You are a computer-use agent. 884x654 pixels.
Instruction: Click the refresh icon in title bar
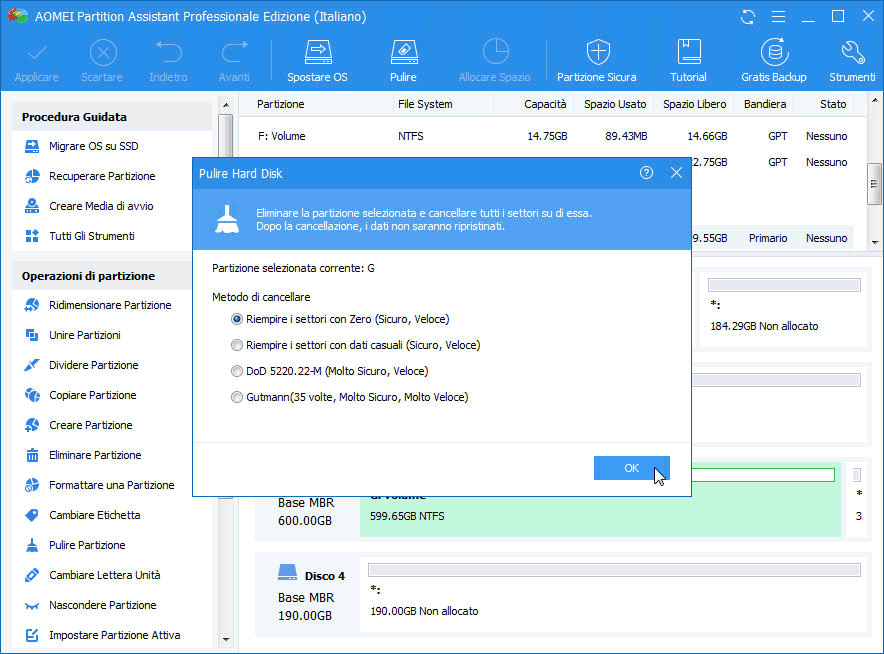[748, 17]
